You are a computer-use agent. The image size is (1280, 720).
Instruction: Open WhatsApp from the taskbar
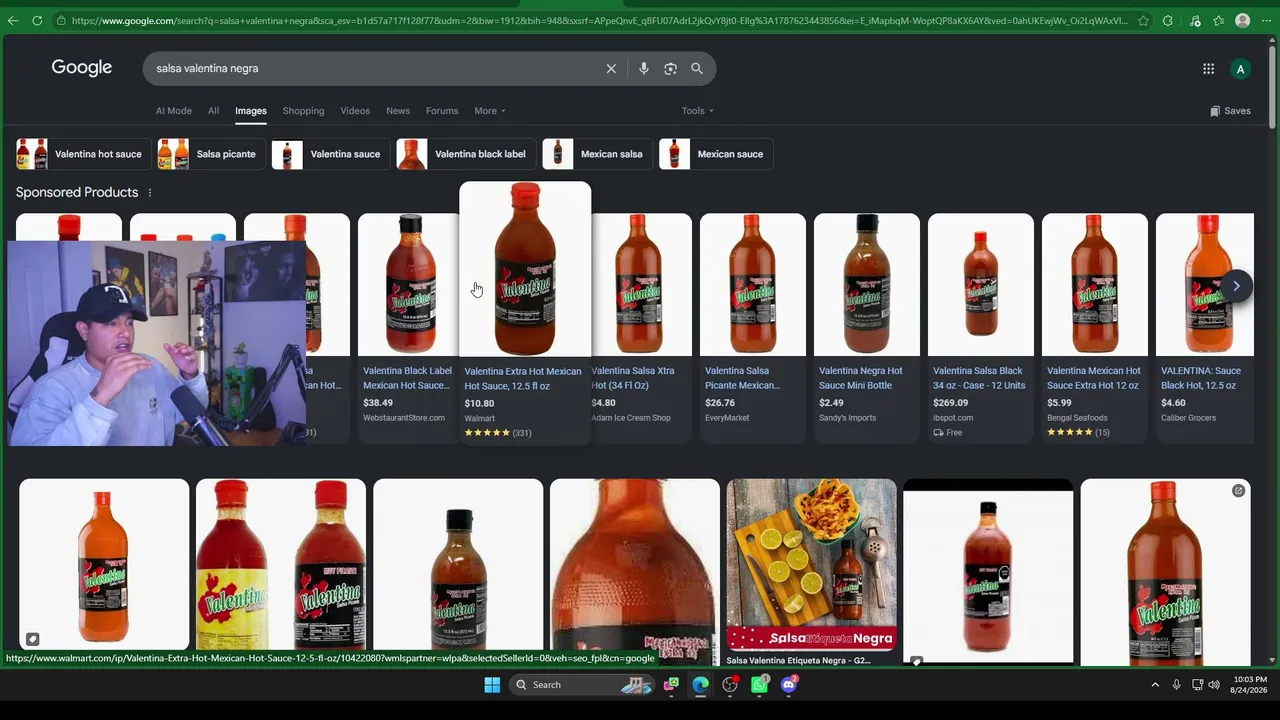pyautogui.click(x=760, y=685)
